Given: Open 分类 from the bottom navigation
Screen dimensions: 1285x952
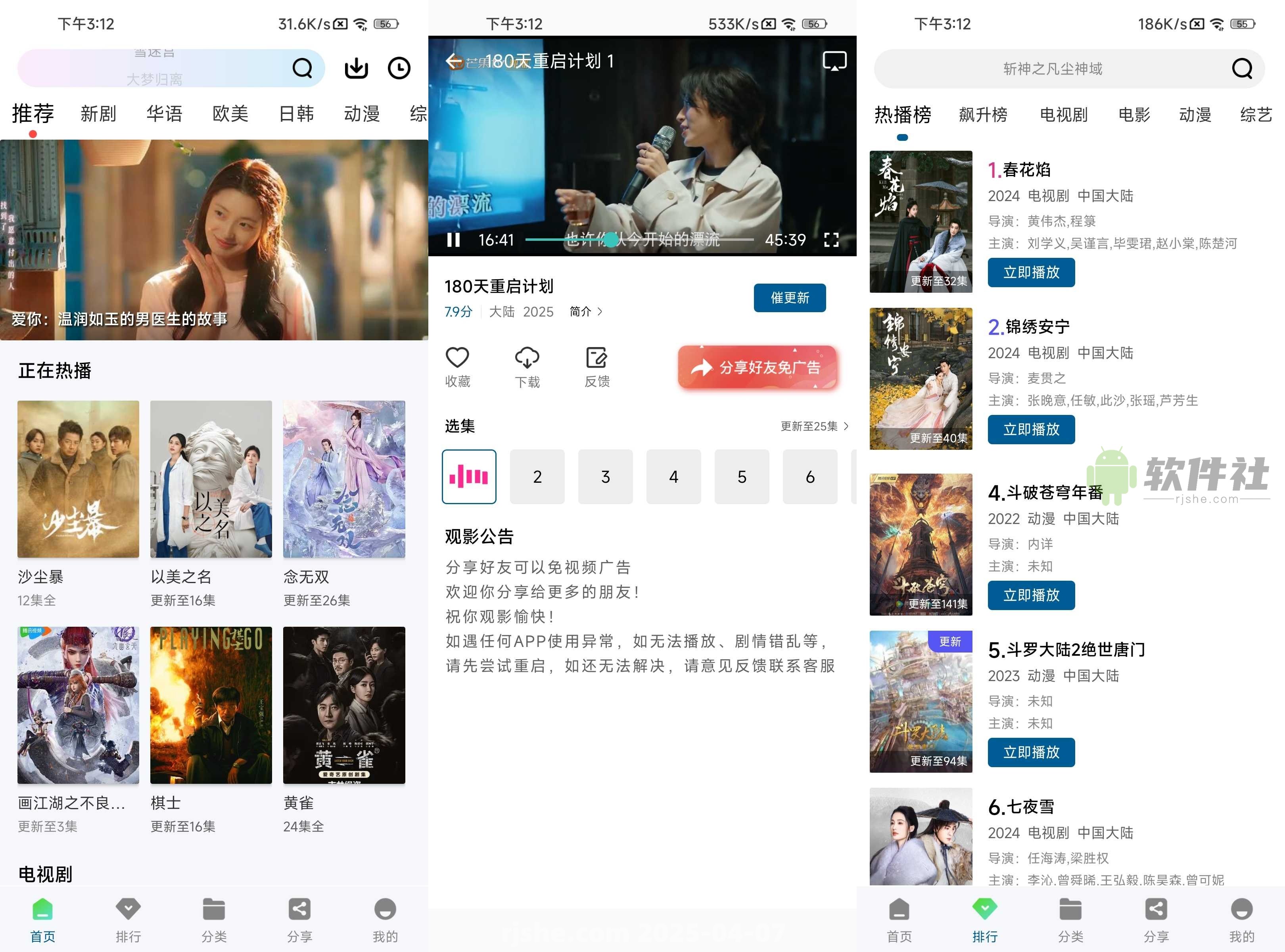Looking at the screenshot, I should click(x=214, y=920).
